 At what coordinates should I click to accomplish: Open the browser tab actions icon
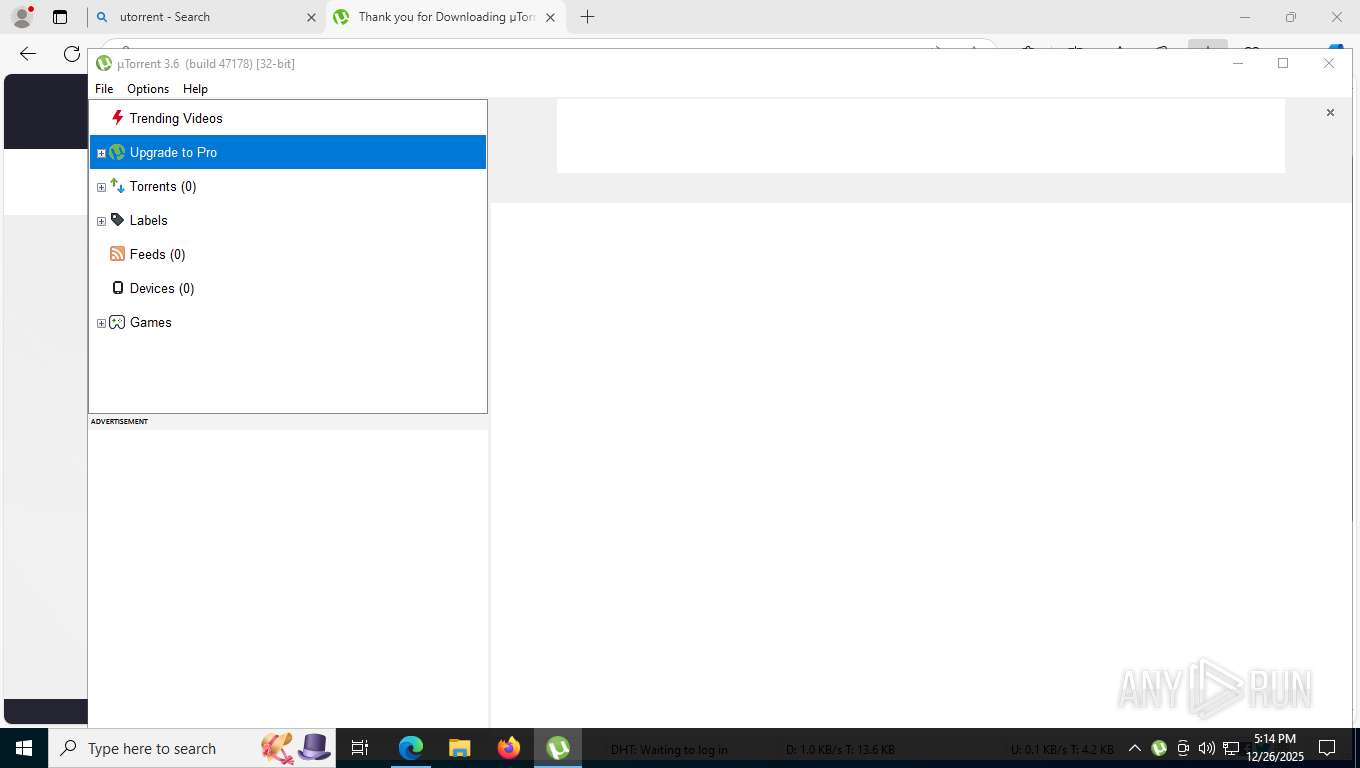point(60,17)
